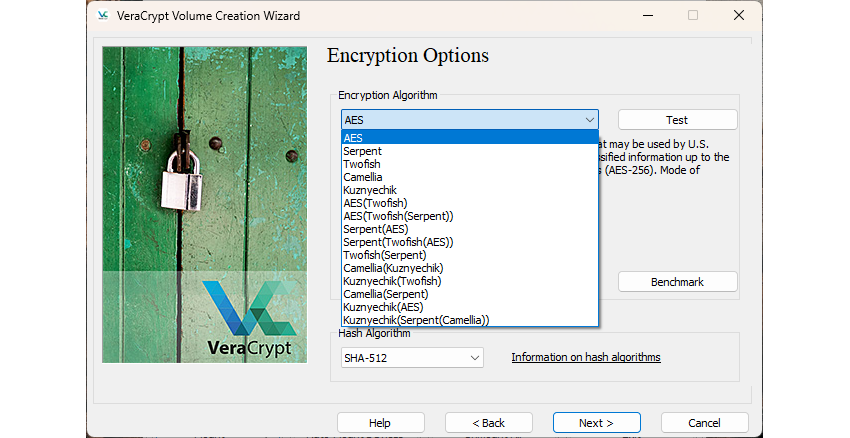
Task: Select Kuznyechik(Twofish) entry
Action: (469, 281)
